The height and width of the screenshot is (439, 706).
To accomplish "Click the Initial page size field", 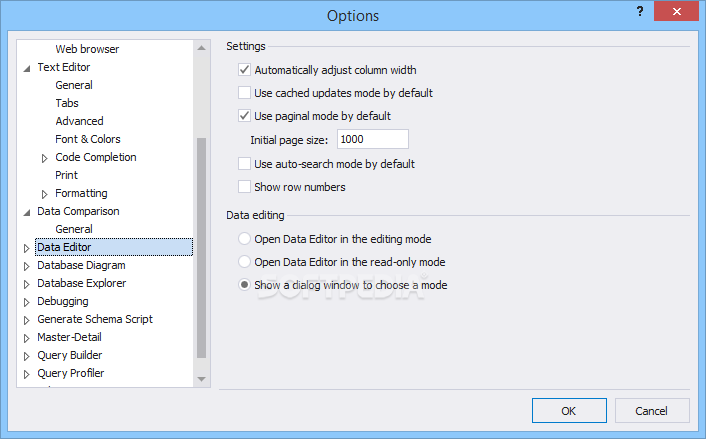I will tap(373, 139).
